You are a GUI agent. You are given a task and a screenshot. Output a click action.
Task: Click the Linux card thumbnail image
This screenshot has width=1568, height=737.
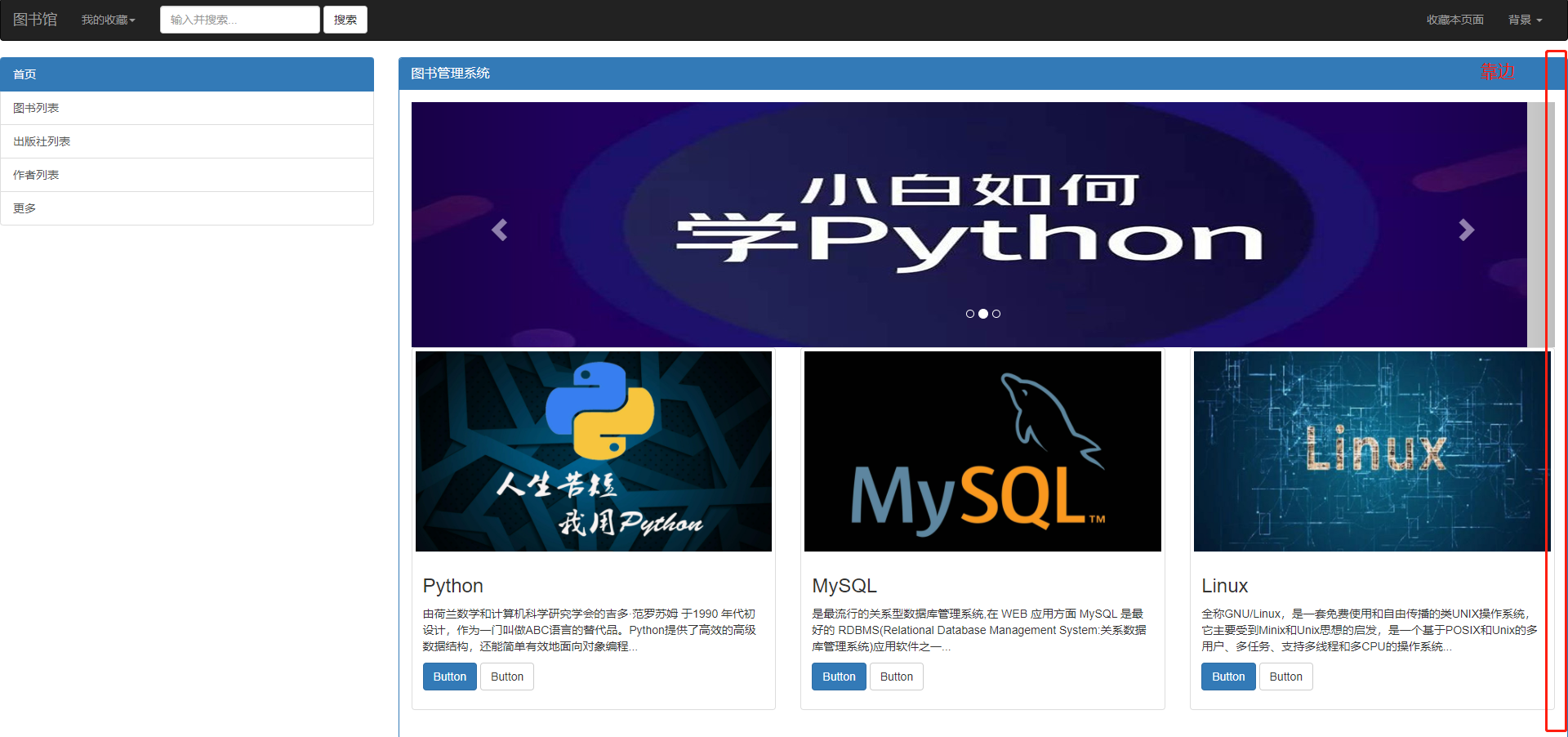tap(1370, 451)
